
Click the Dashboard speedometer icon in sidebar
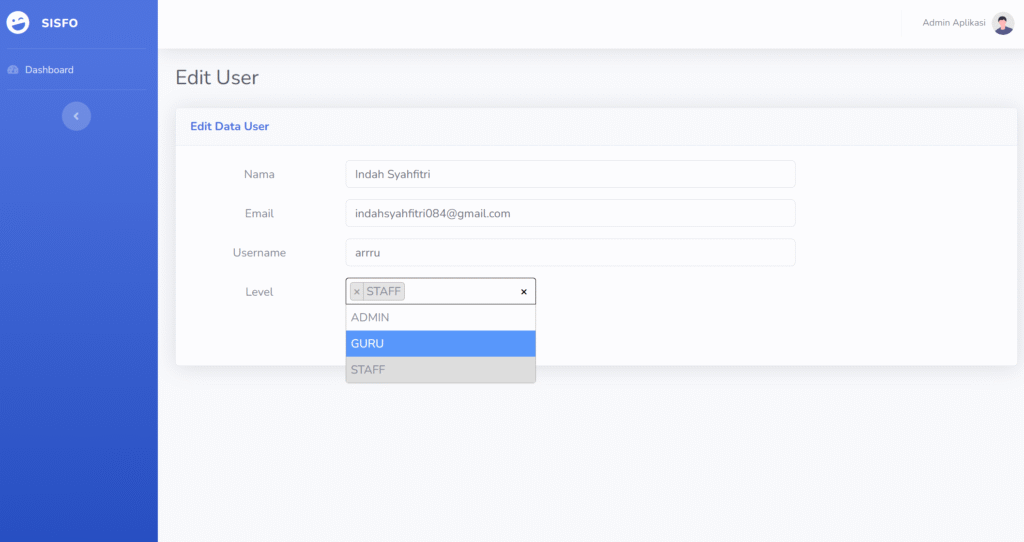pyautogui.click(x=13, y=70)
